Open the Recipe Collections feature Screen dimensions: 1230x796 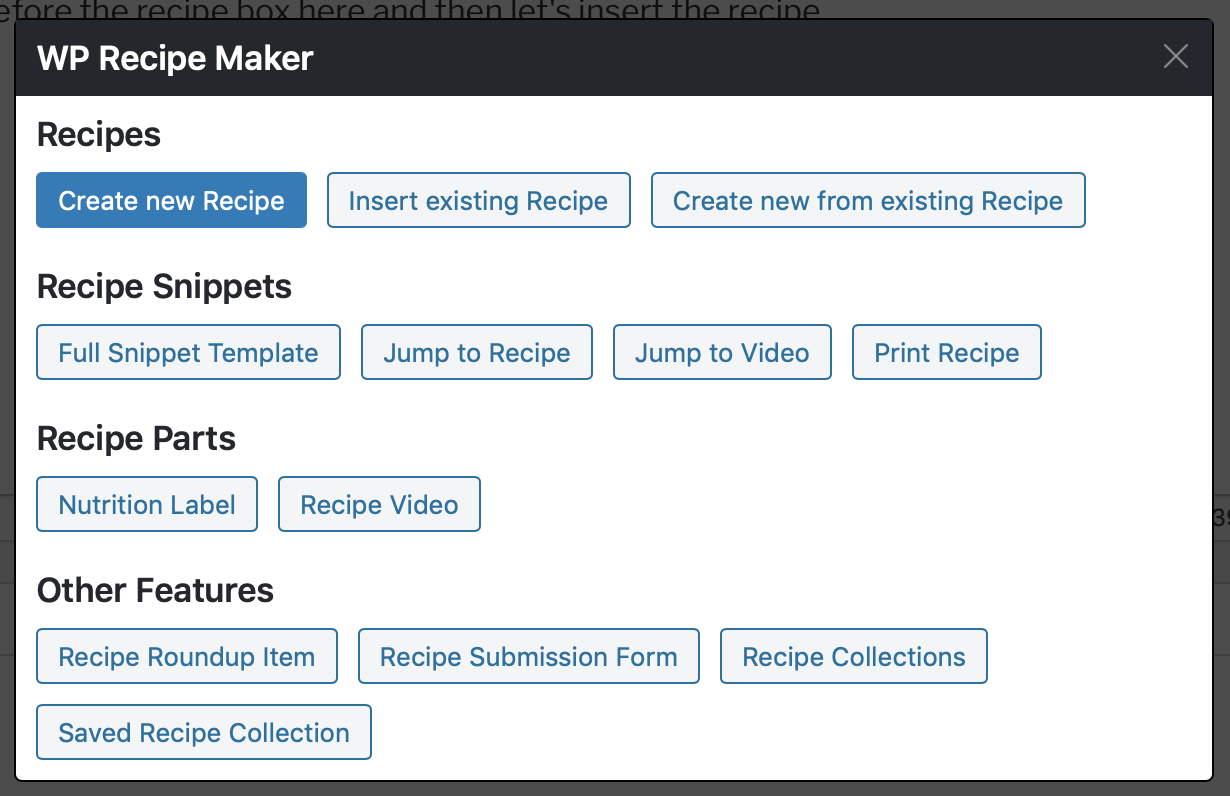coord(853,657)
